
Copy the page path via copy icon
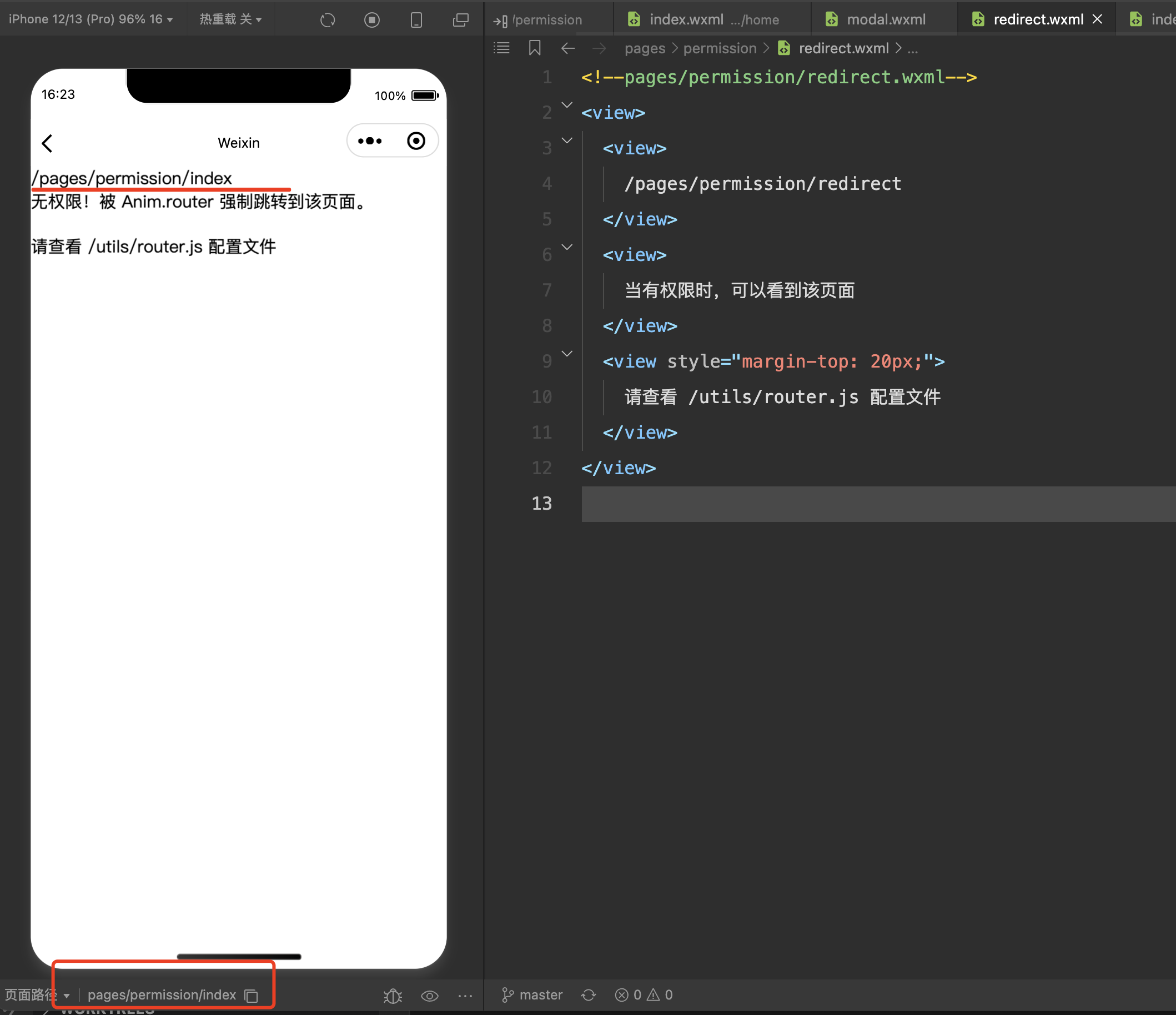251,995
